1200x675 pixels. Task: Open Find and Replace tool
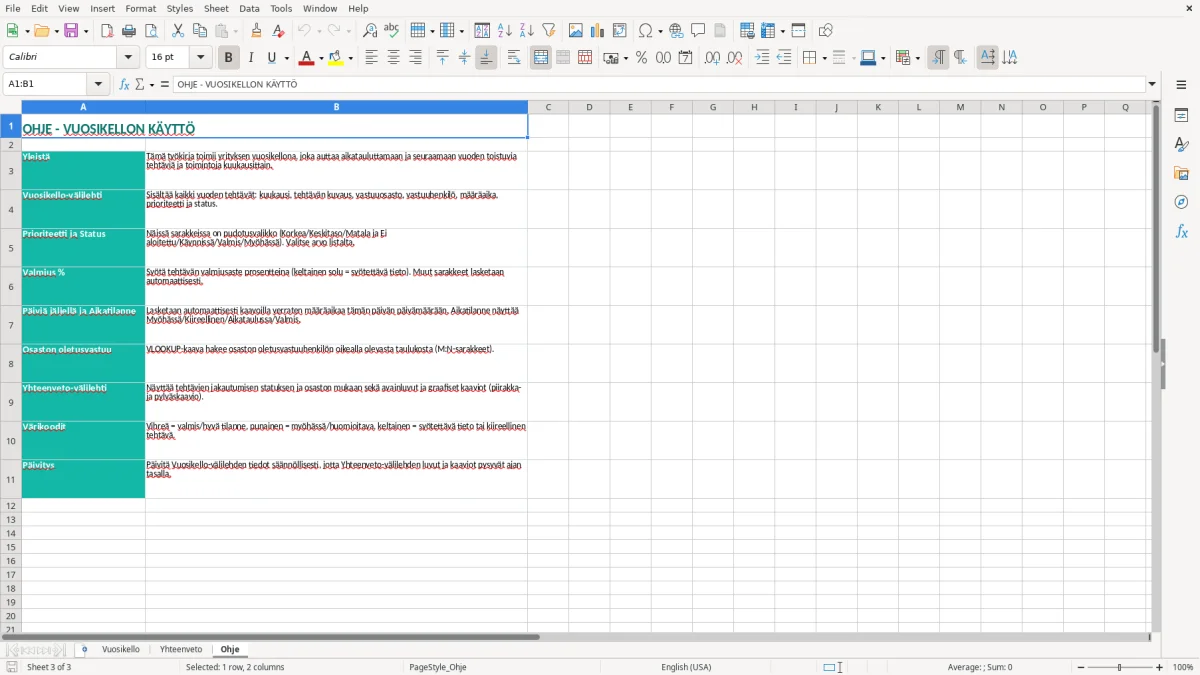click(x=370, y=31)
